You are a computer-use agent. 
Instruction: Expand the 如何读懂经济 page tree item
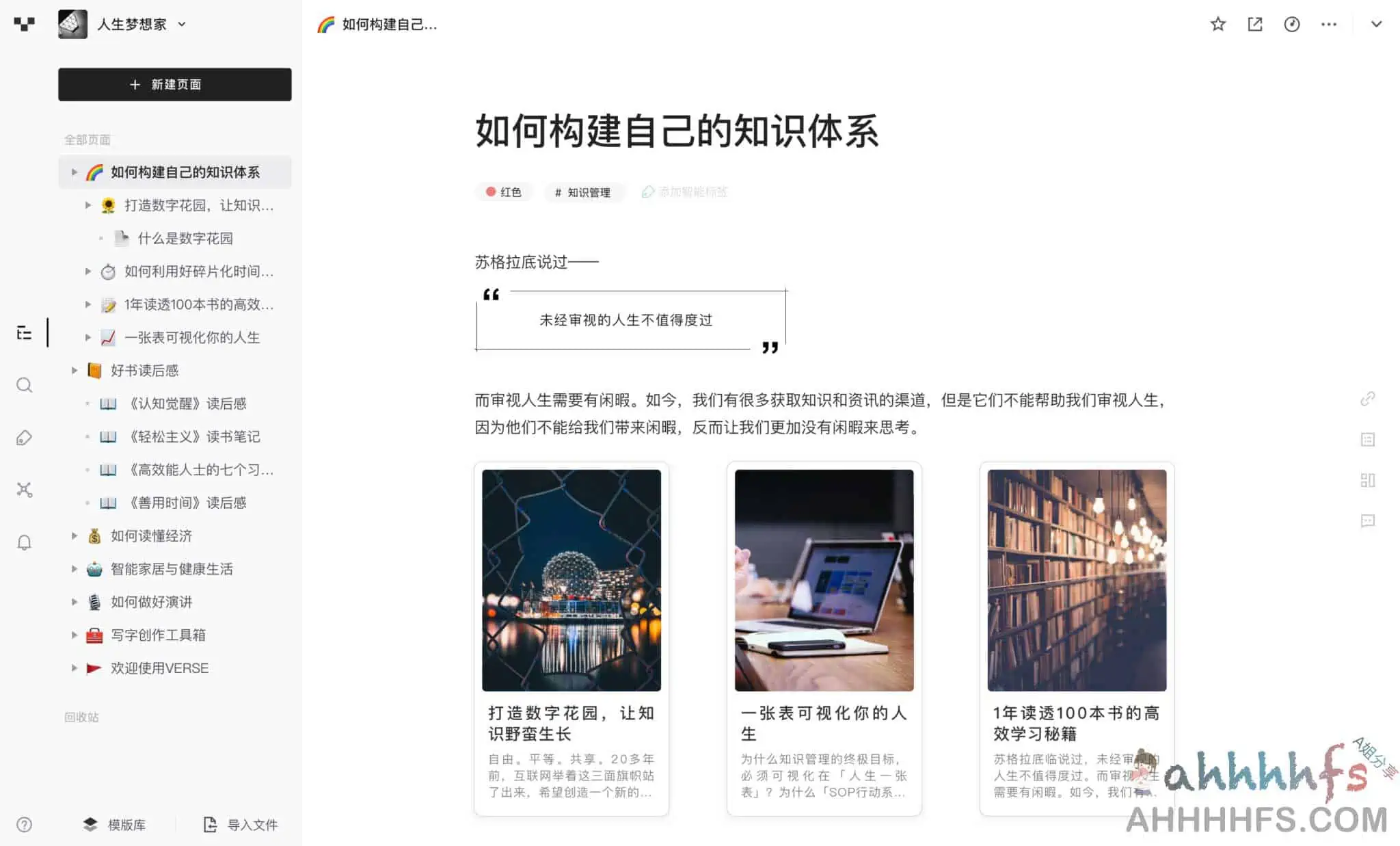pyautogui.click(x=75, y=536)
